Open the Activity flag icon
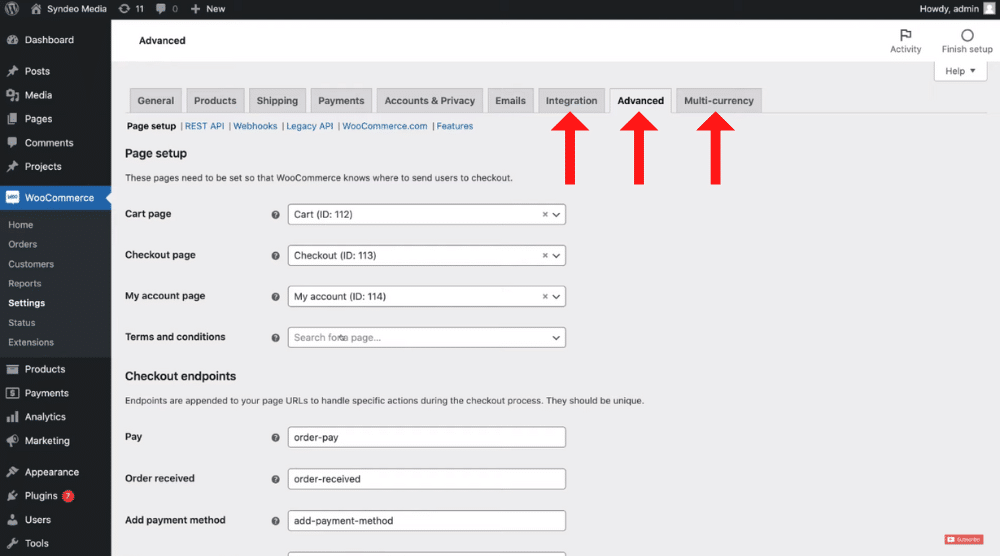The height and width of the screenshot is (556, 1000). coord(906,35)
